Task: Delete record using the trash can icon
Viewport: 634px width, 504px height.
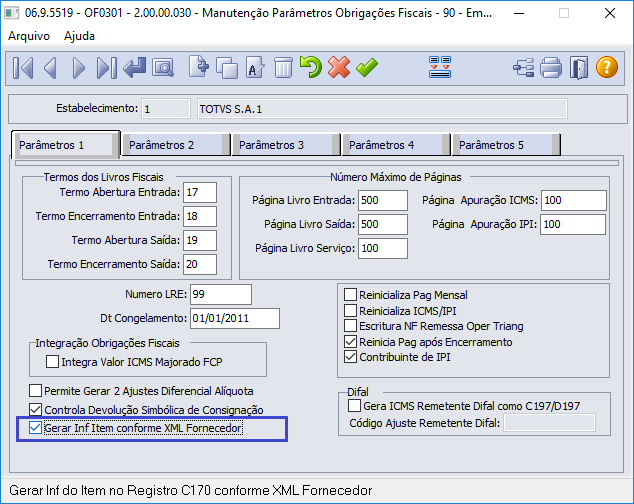Action: coord(283,68)
